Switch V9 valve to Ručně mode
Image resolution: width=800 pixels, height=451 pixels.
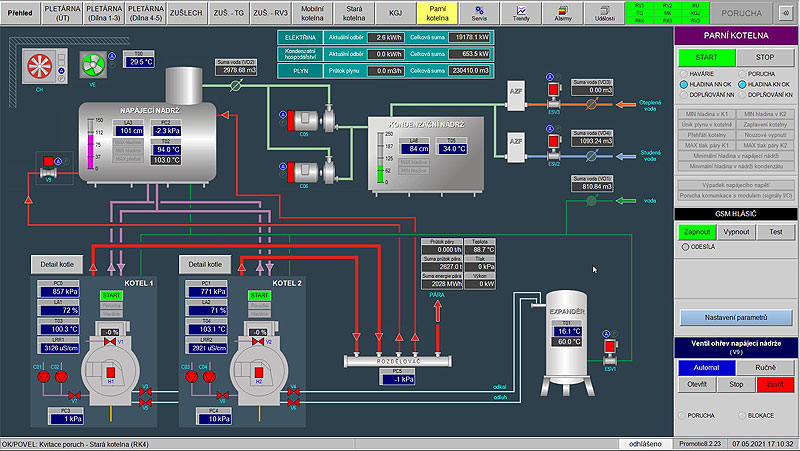[765, 367]
